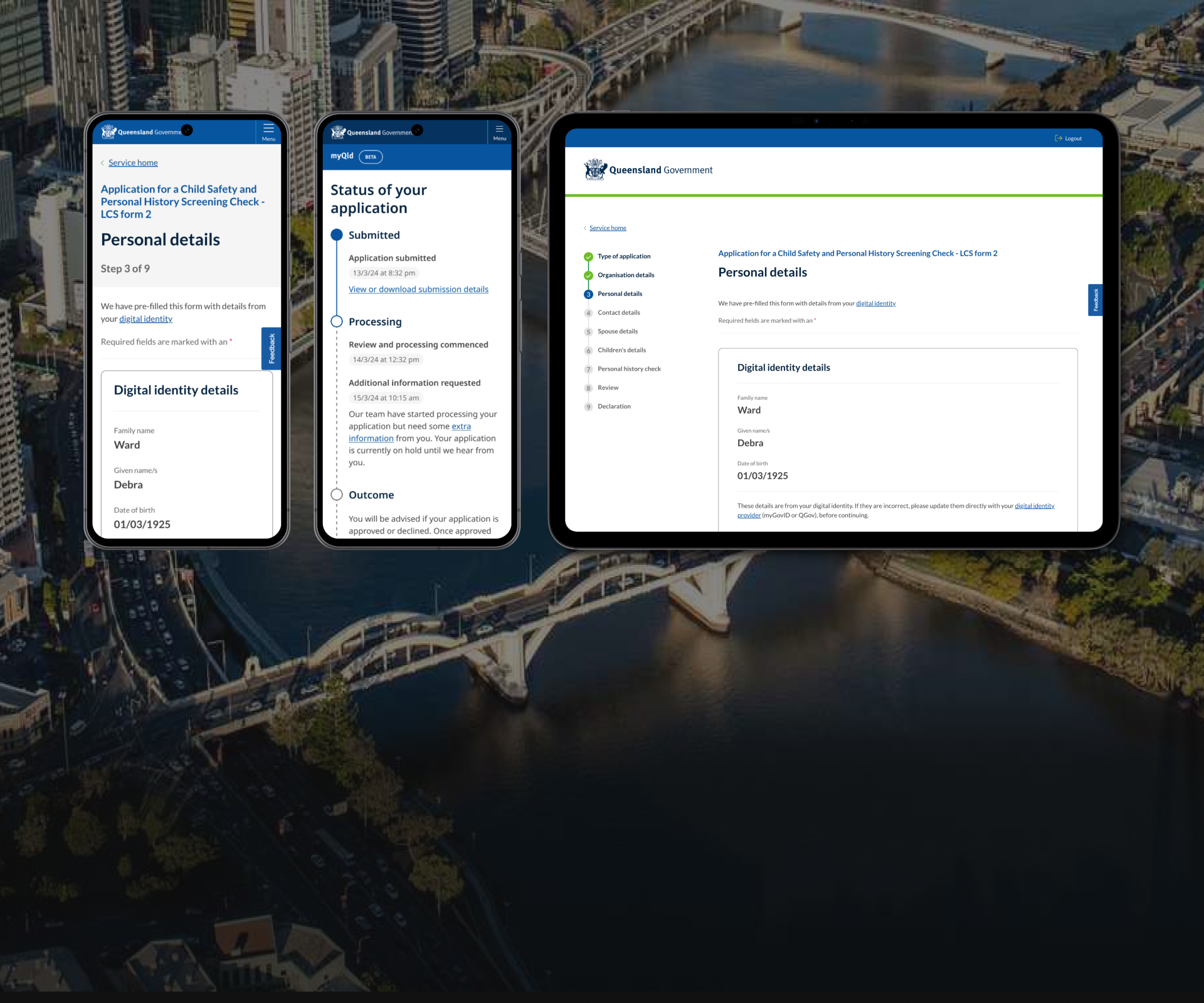Image resolution: width=1204 pixels, height=1003 pixels.
Task: Select the Submitted status marker
Action: tap(337, 235)
